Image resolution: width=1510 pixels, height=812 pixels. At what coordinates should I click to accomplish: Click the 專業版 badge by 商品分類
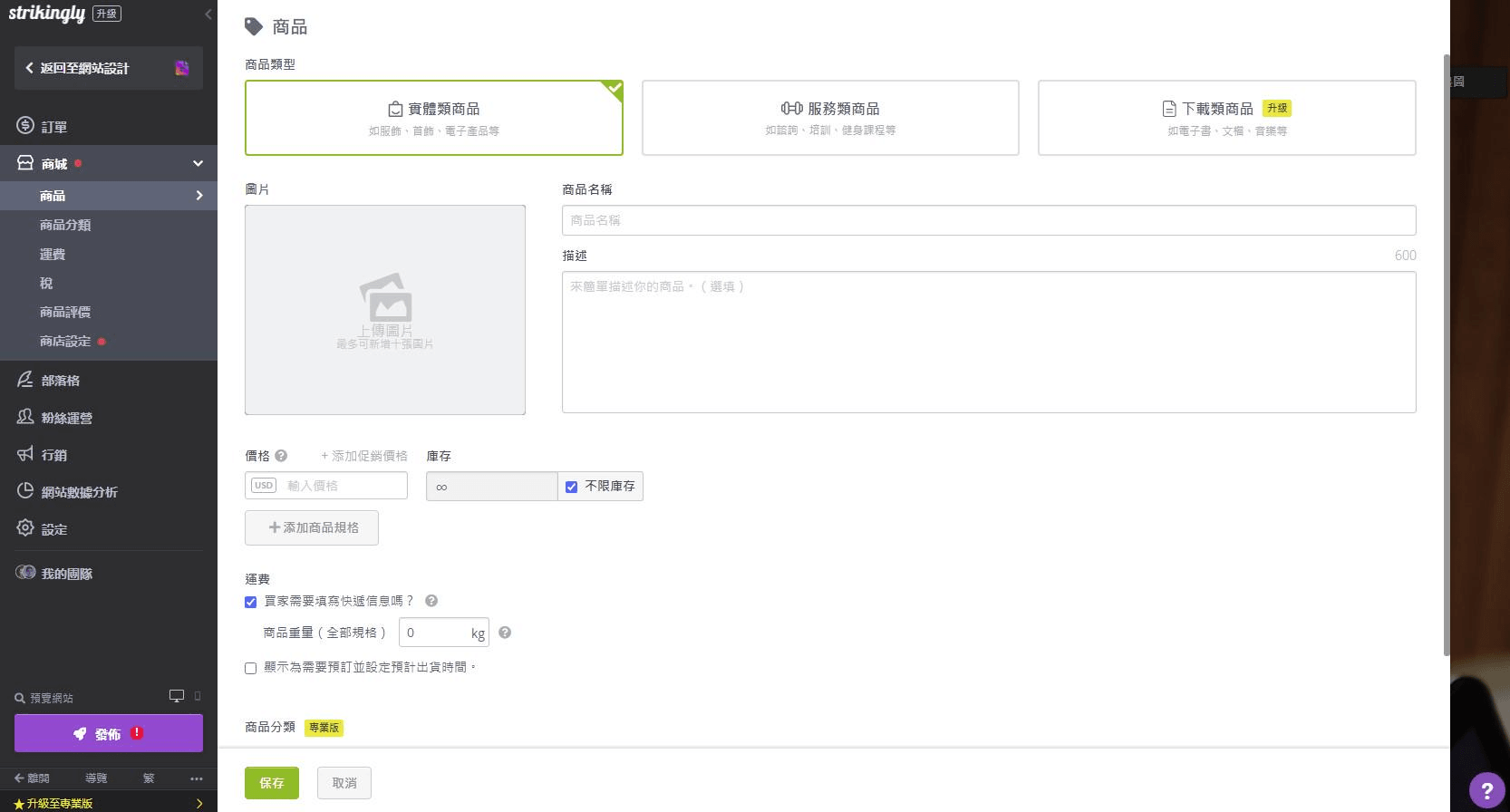324,728
